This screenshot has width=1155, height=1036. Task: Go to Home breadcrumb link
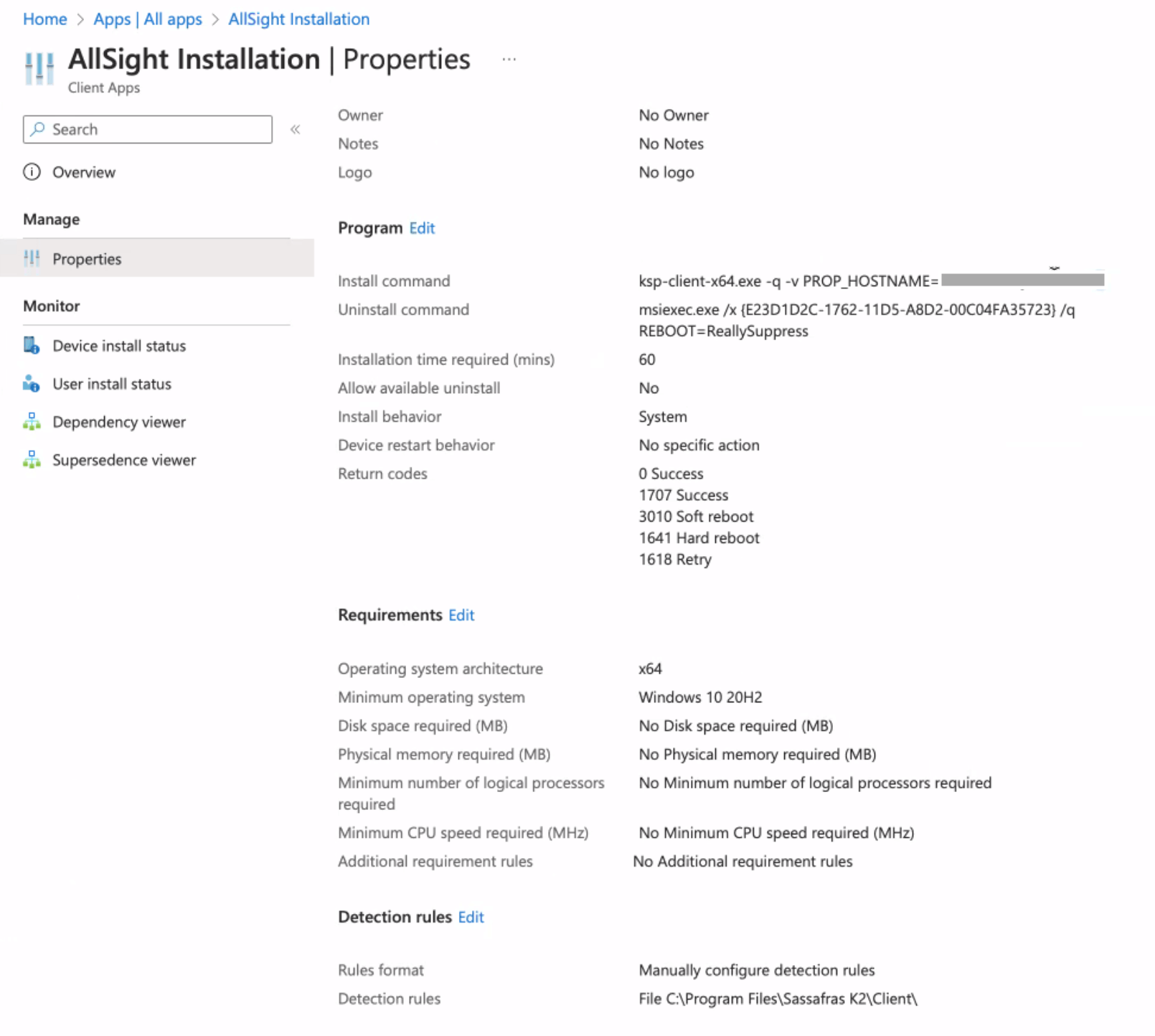[x=44, y=19]
